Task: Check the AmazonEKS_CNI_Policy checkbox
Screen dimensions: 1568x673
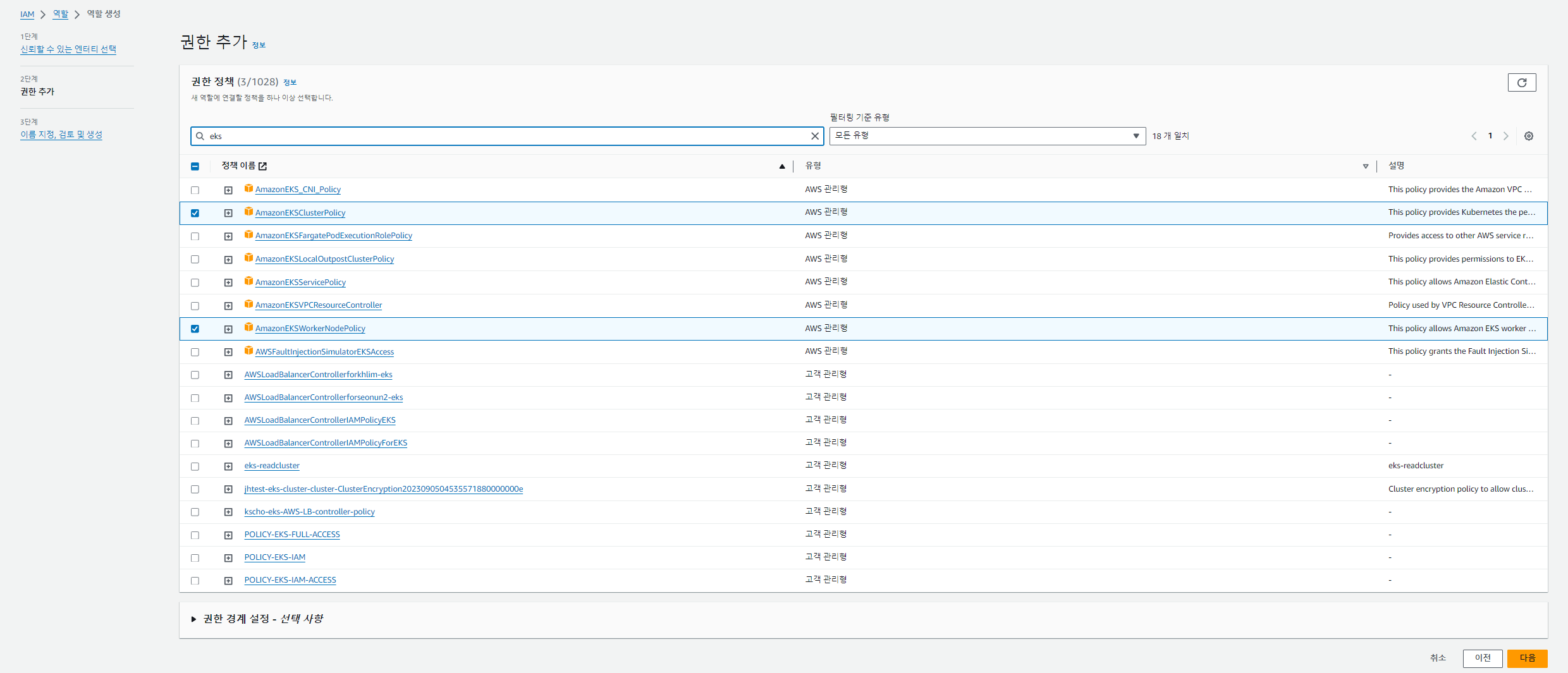Action: pos(195,190)
